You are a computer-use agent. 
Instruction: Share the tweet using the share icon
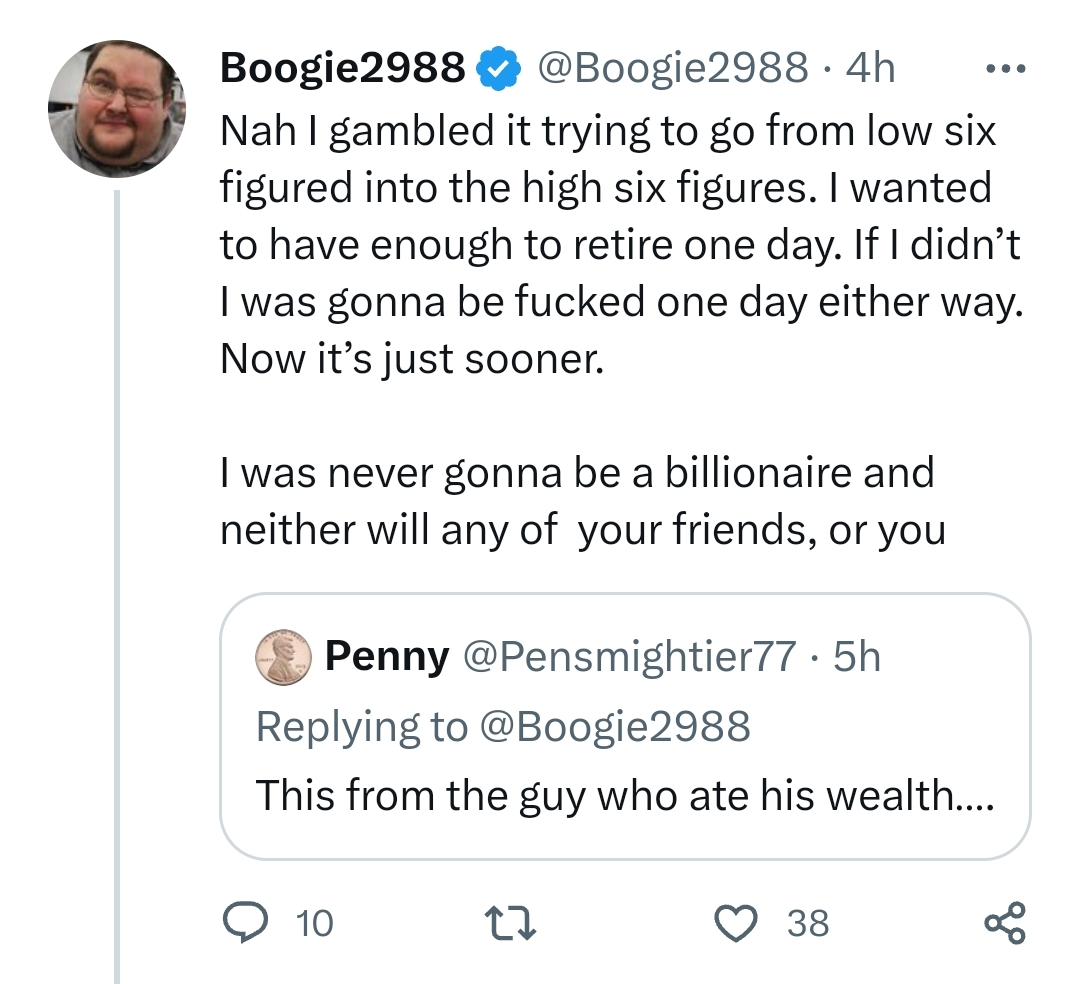(1004, 922)
